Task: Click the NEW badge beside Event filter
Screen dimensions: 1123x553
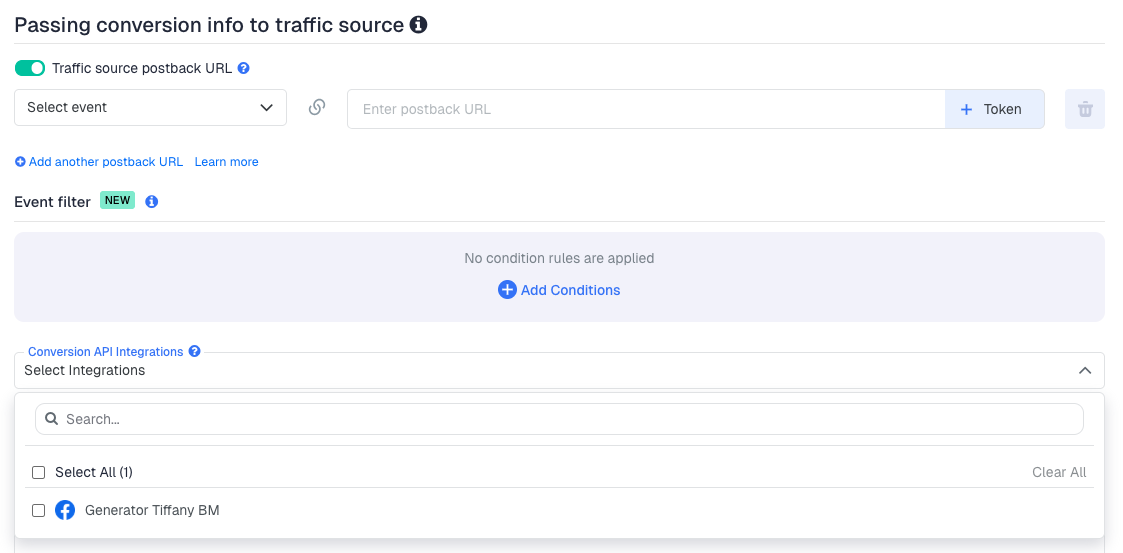Action: coord(118,201)
